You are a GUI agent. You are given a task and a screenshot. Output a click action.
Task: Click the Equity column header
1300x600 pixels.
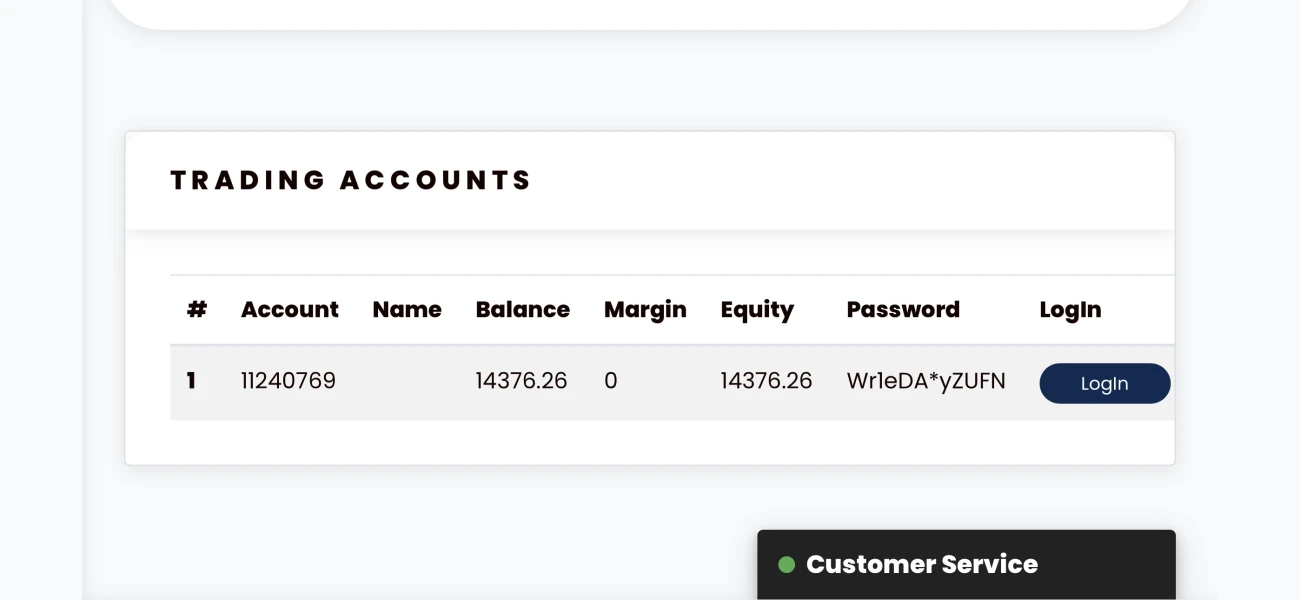tap(757, 310)
